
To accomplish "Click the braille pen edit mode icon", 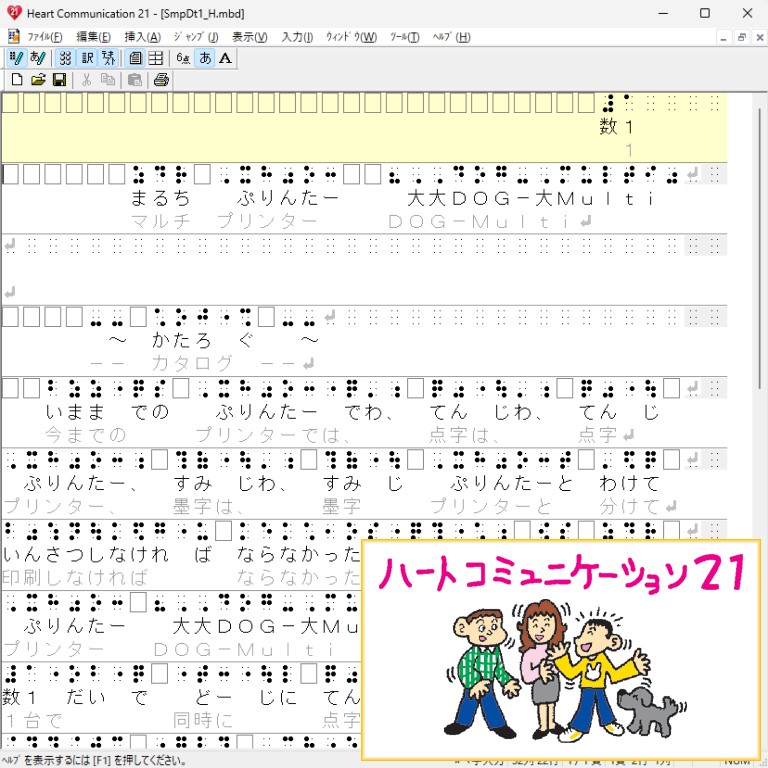I will 16,58.
